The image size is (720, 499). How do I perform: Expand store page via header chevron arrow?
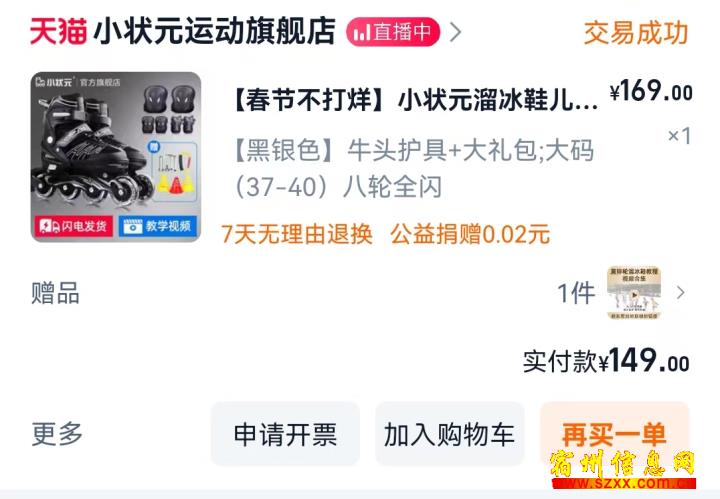click(x=455, y=32)
